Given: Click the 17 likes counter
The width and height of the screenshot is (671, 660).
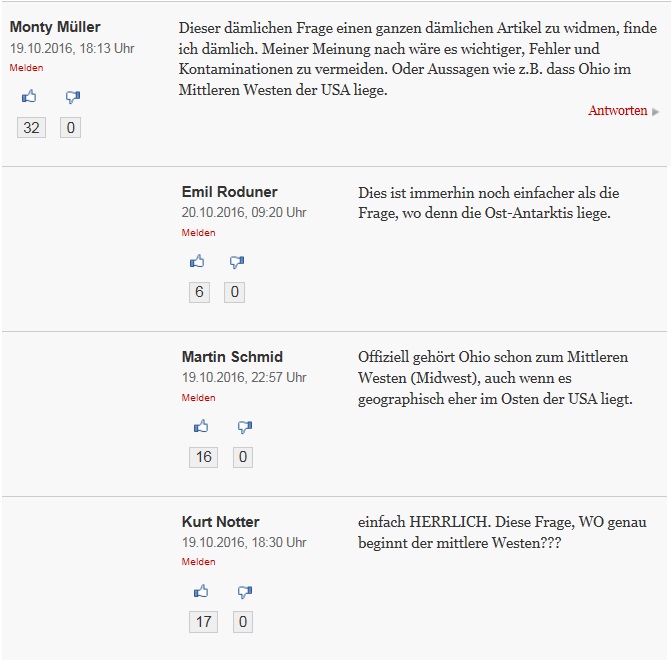Looking at the screenshot, I should point(204,622).
